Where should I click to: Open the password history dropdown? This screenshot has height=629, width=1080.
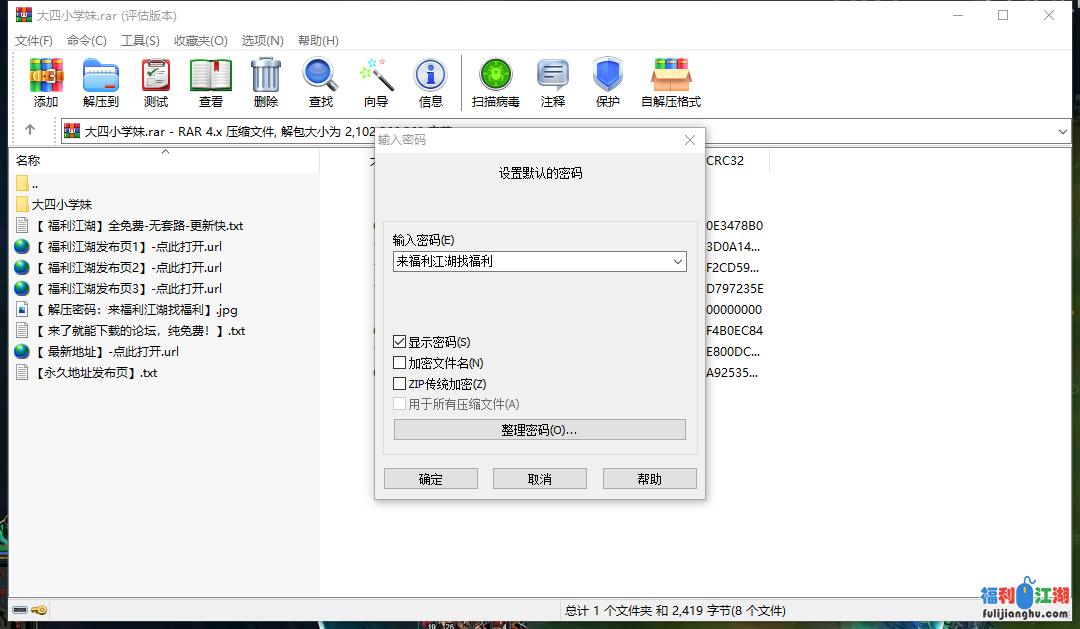pyautogui.click(x=678, y=261)
